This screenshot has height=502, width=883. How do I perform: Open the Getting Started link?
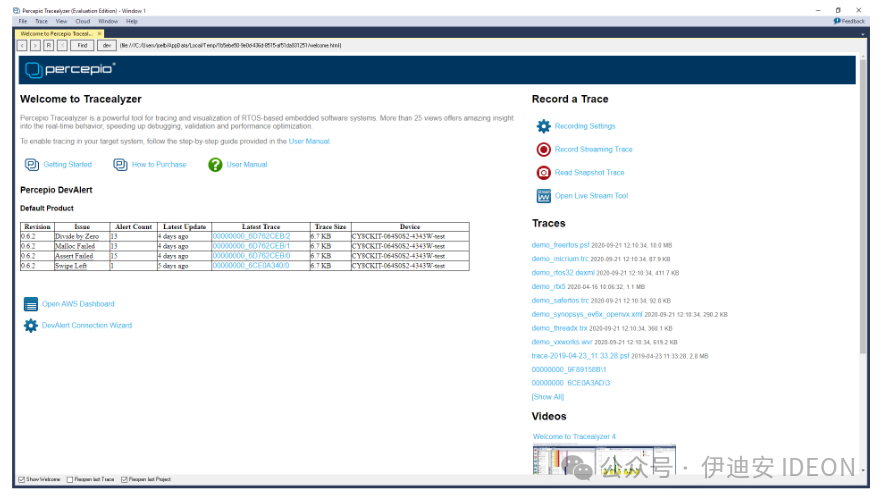coord(68,165)
